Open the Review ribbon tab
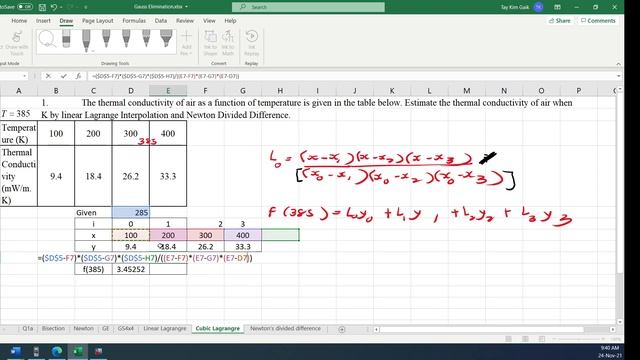The height and width of the screenshot is (360, 640). click(x=185, y=20)
